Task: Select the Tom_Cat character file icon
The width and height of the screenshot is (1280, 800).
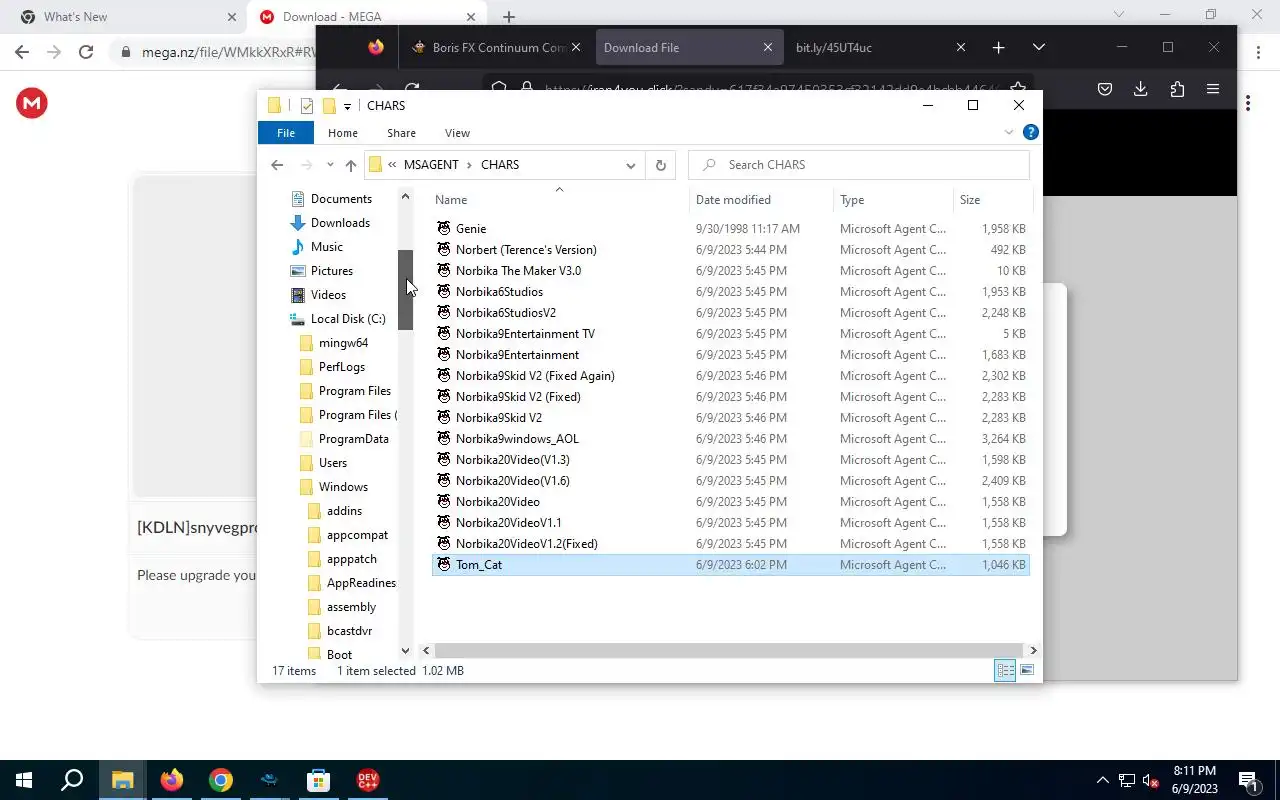Action: point(444,565)
